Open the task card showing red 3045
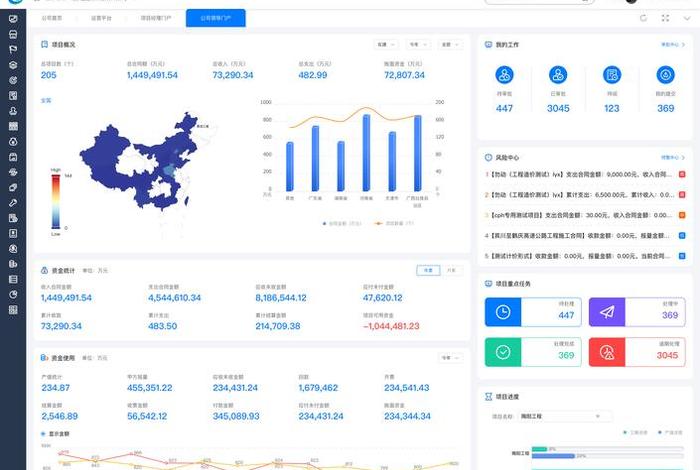Screen dimensions: 700x470 coord(637,352)
